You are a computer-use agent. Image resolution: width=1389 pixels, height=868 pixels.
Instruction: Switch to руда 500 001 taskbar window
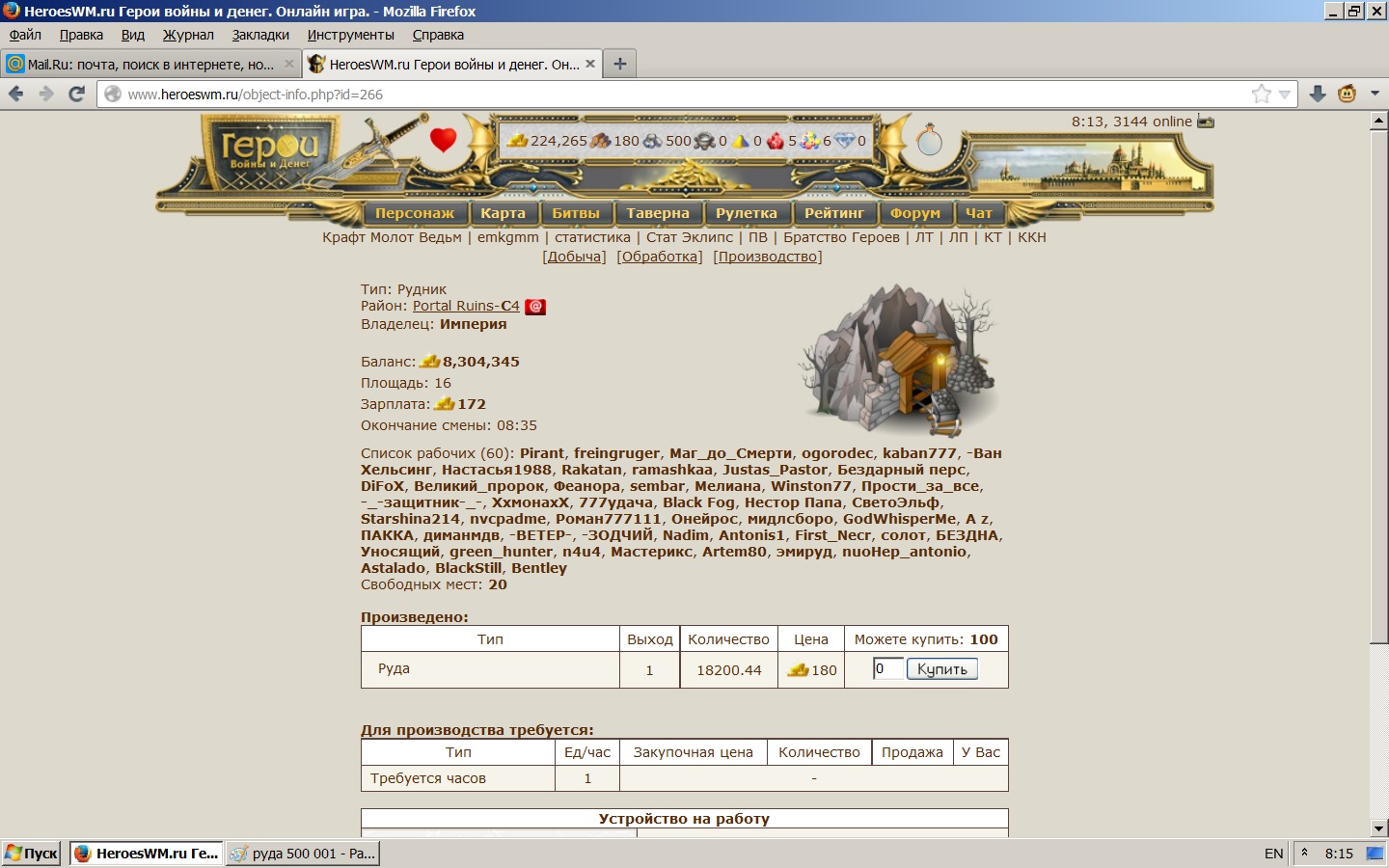pos(303,854)
